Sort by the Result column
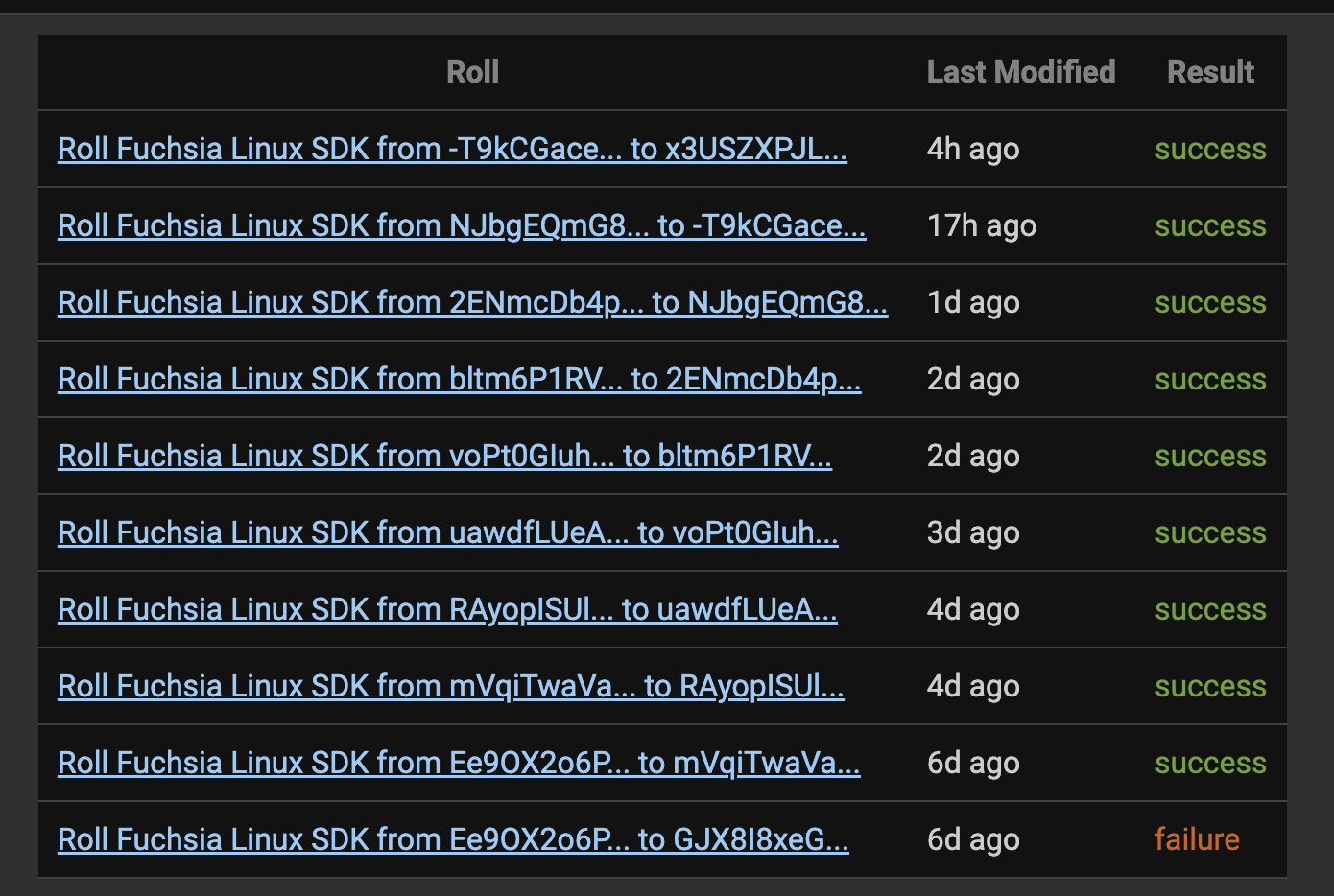This screenshot has width=1334, height=896. [x=1210, y=72]
